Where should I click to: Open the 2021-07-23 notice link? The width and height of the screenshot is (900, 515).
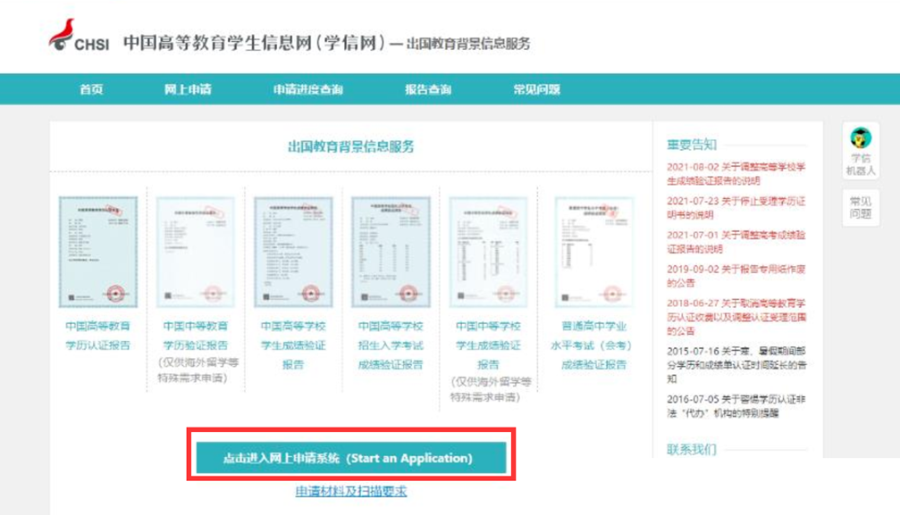pyautogui.click(x=736, y=208)
